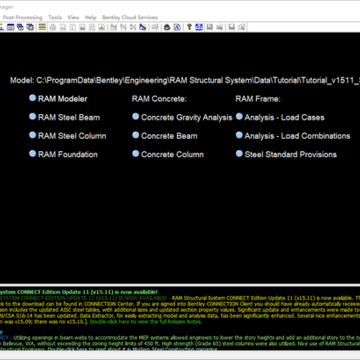Click the Model file path text

(185, 81)
